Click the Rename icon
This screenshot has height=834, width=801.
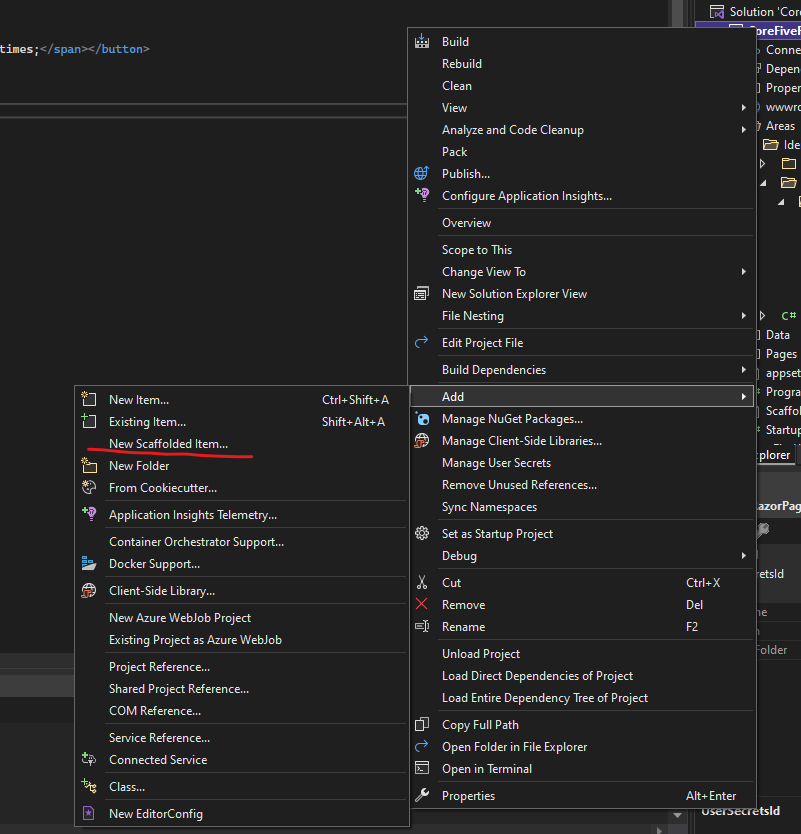coord(422,627)
